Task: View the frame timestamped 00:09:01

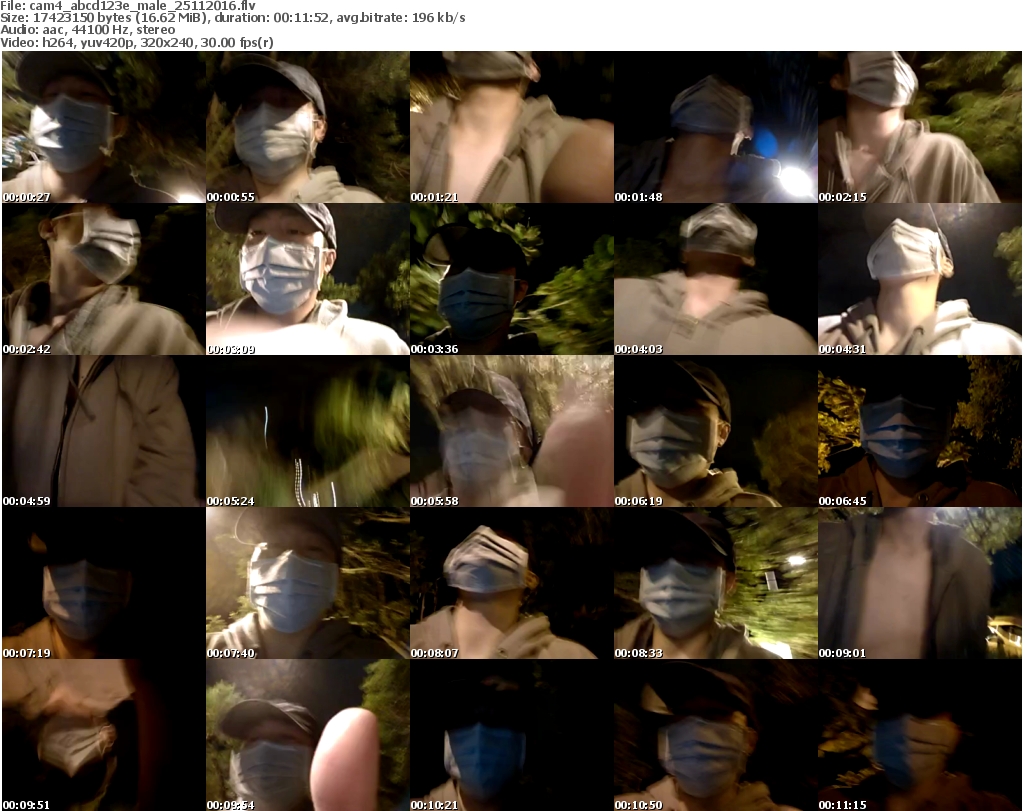Action: [x=920, y=583]
